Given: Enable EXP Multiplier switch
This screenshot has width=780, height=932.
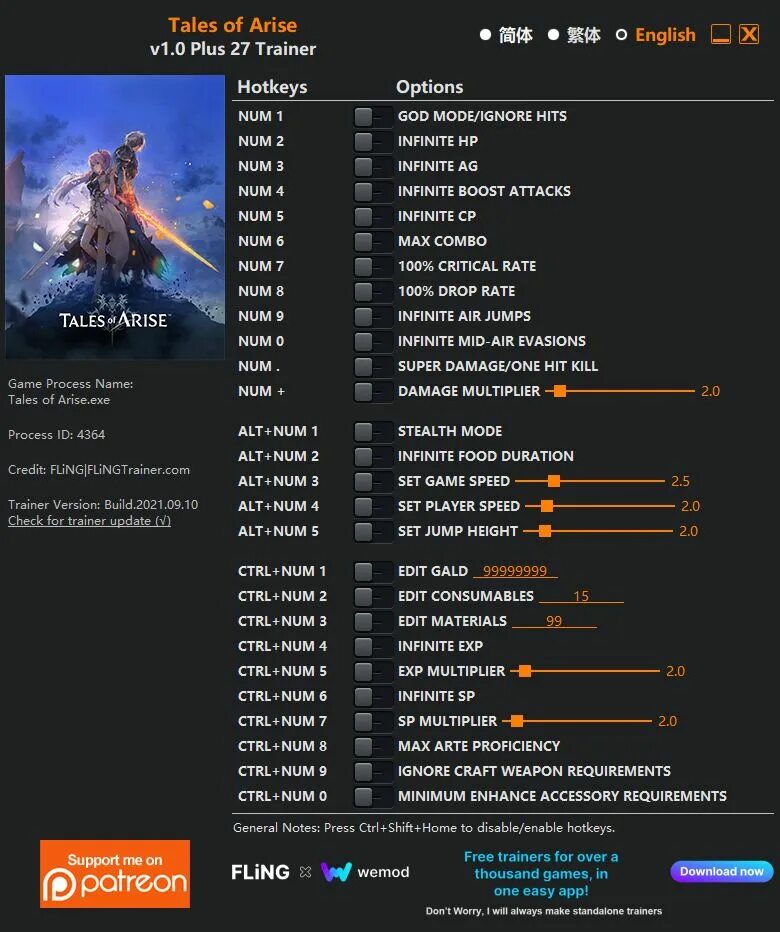Looking at the screenshot, I should pyautogui.click(x=373, y=672).
